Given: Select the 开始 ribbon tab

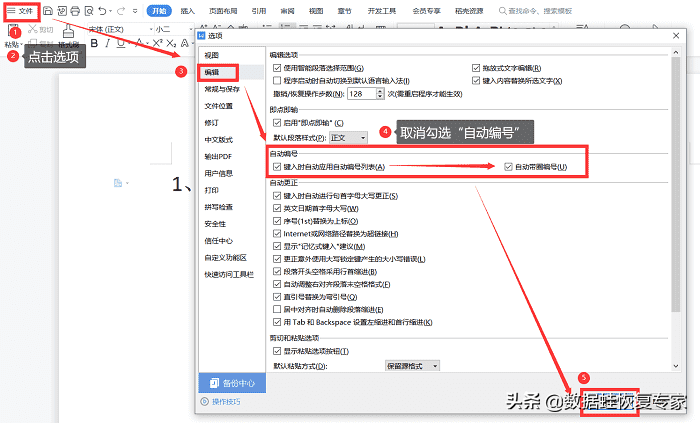Looking at the screenshot, I should pyautogui.click(x=159, y=11).
